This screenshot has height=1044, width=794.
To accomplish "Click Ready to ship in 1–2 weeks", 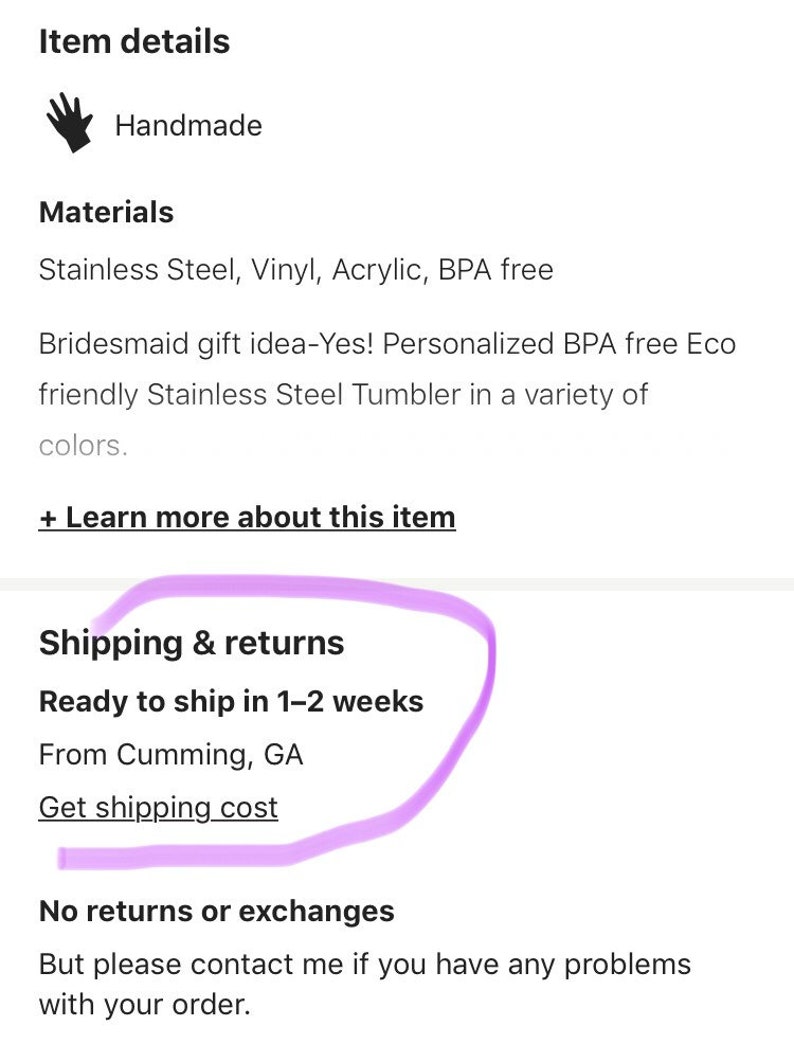I will pyautogui.click(x=231, y=701).
